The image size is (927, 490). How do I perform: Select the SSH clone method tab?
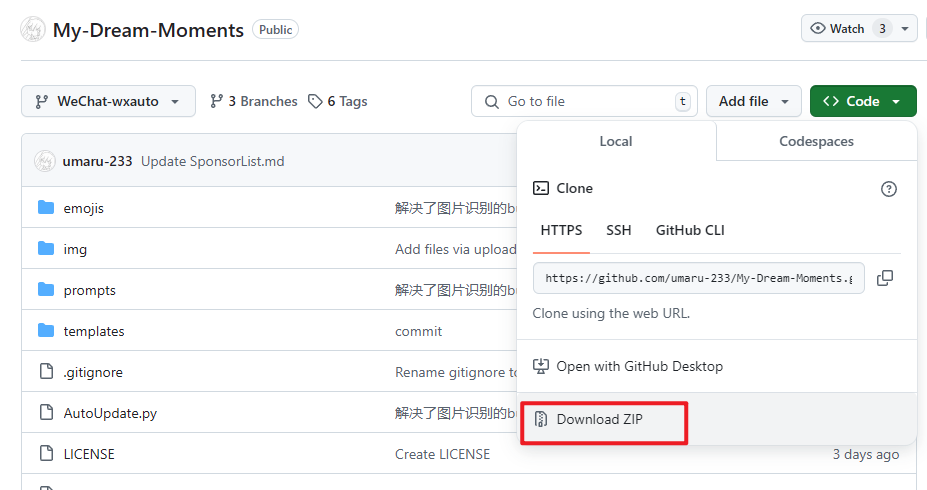pos(618,230)
